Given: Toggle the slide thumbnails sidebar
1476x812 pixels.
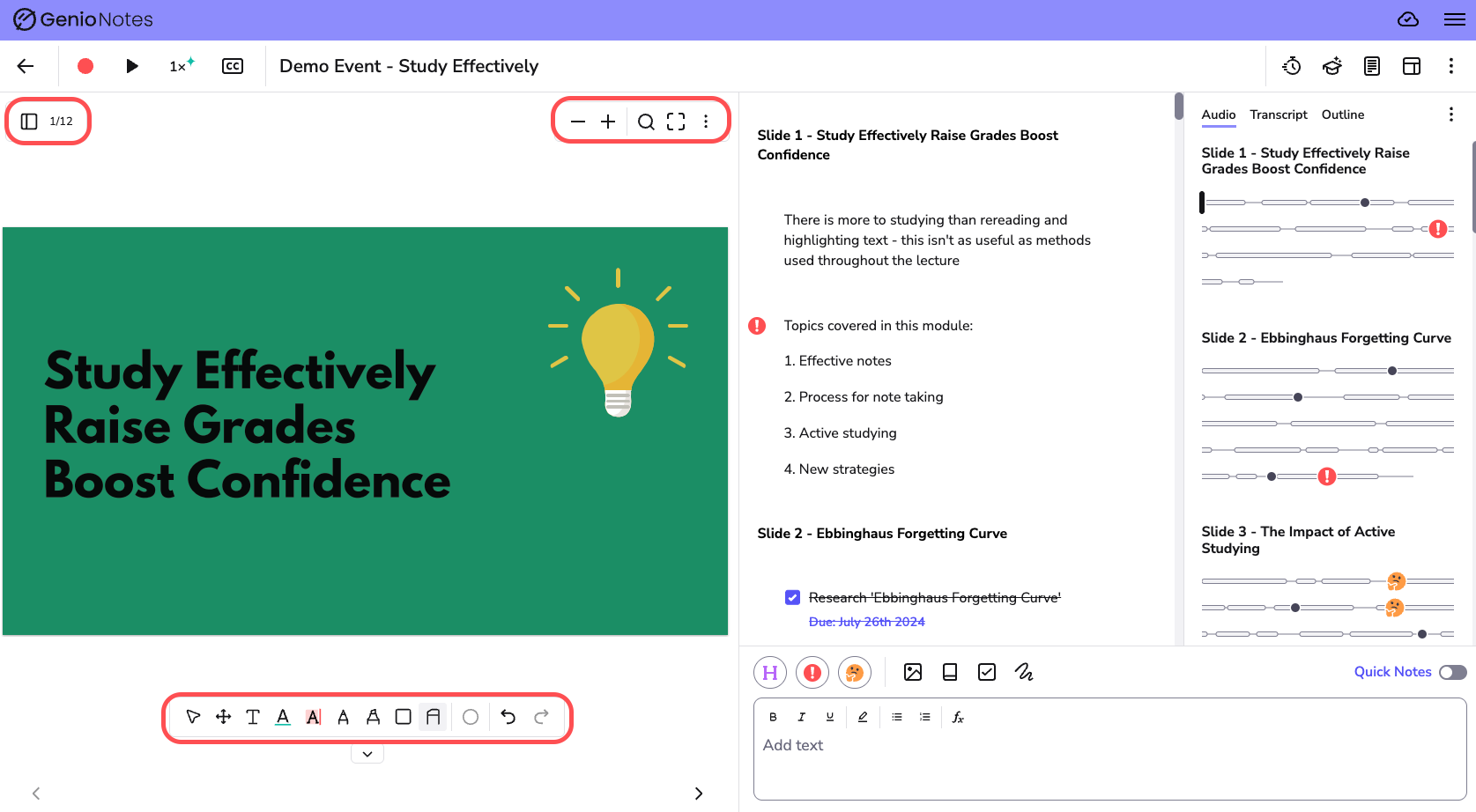Looking at the screenshot, I should click(29, 121).
